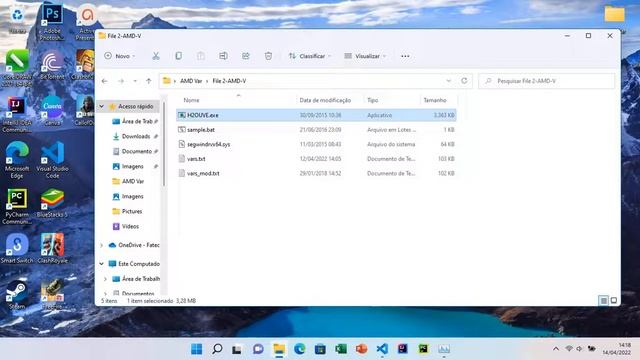Refresh the current folder view
This screenshot has width=640, height=360.
(464, 81)
